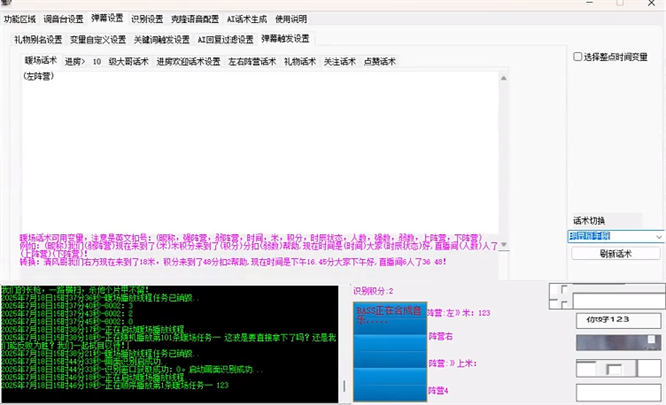Click the last console log line ending in 123
This screenshot has height=405, width=666.
(x=115, y=385)
